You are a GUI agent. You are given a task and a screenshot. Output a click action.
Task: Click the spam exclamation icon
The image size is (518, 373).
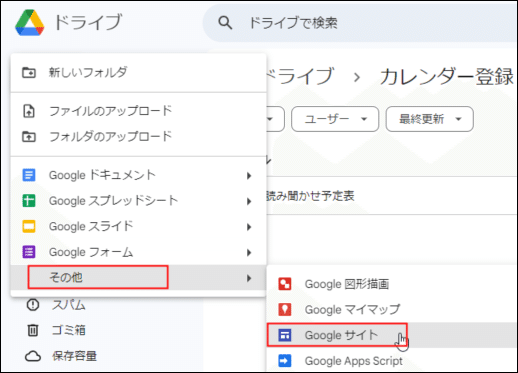pos(33,305)
